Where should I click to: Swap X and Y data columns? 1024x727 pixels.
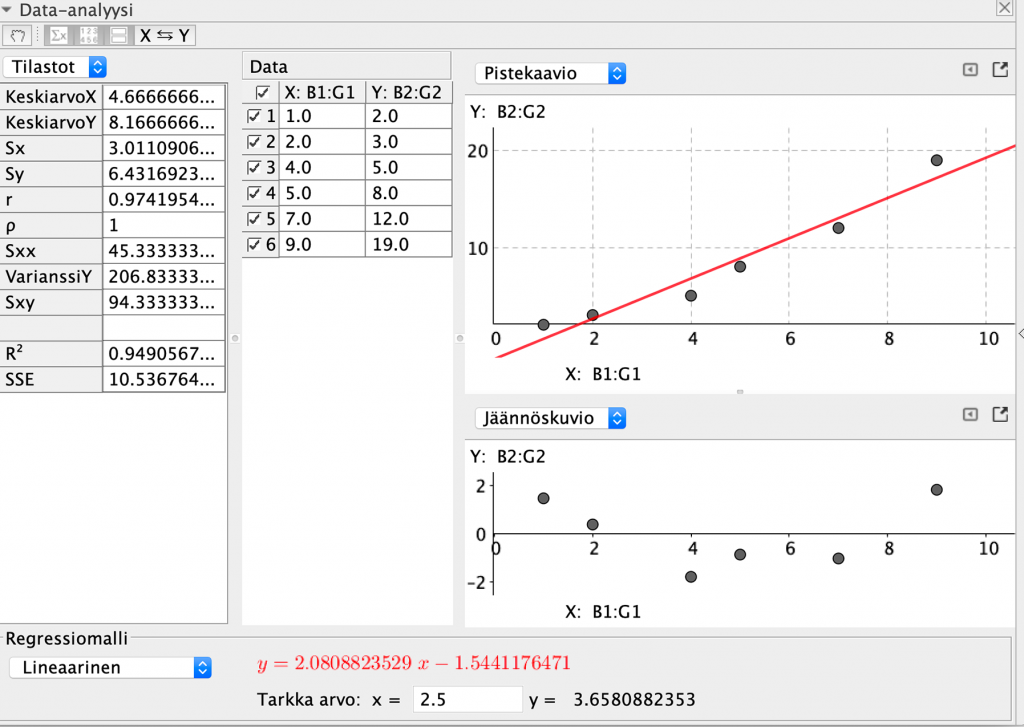(165, 35)
